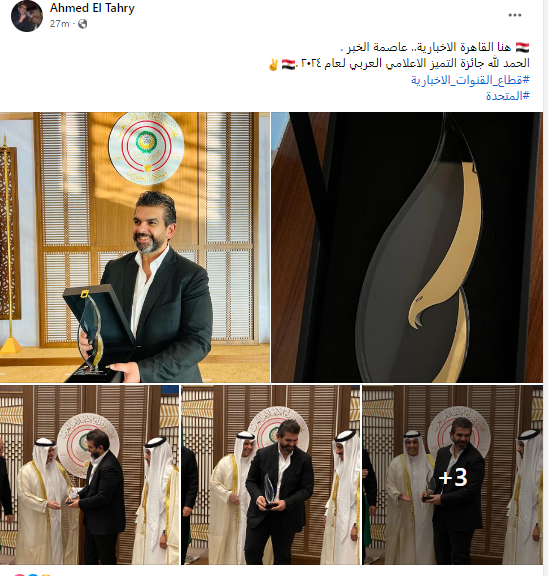View the bottom-left award handshake photo

90,475
